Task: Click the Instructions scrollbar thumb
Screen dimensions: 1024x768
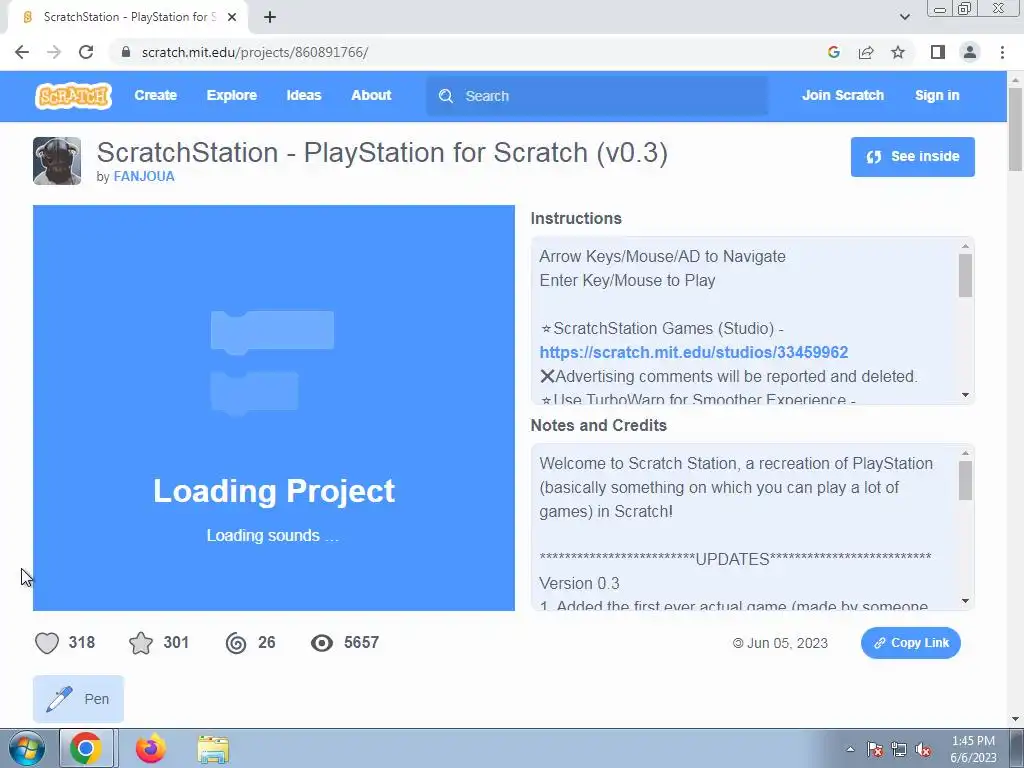Action: (965, 275)
